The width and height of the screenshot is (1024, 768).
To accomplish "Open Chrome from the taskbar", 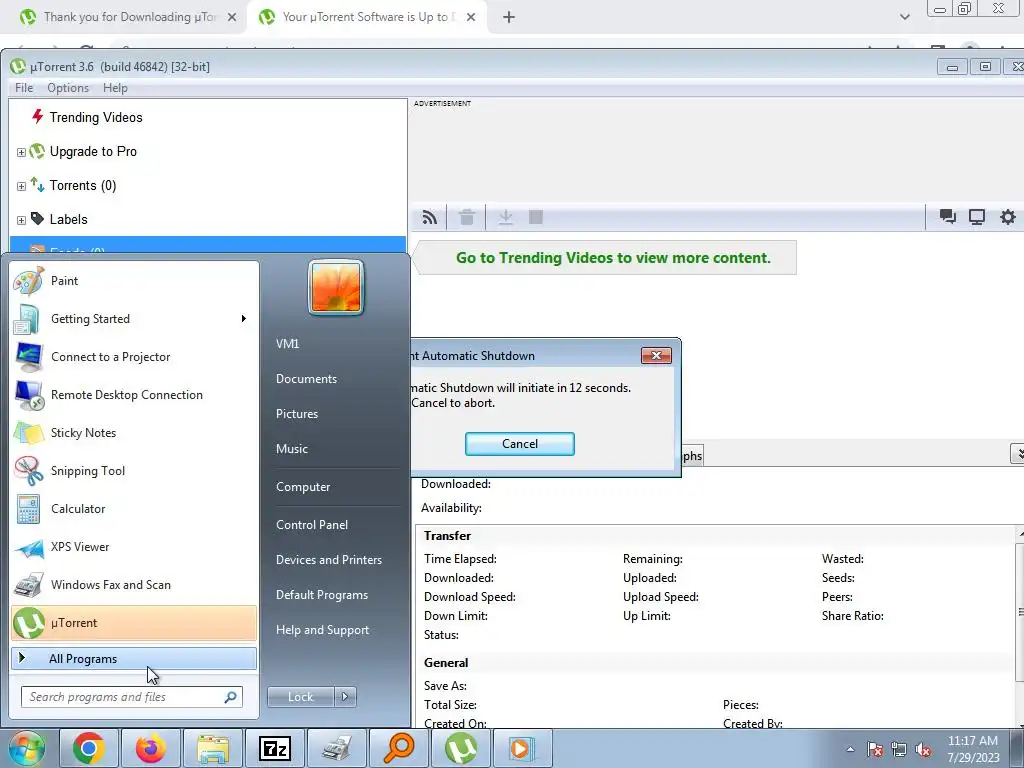I will 89,748.
